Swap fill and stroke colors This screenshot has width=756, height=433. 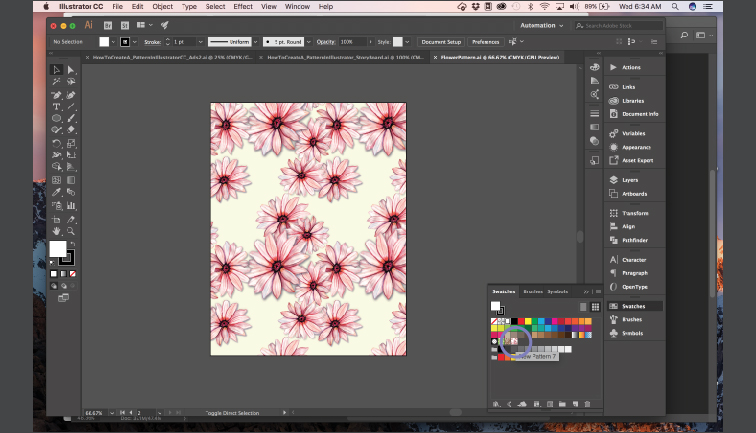(x=72, y=244)
